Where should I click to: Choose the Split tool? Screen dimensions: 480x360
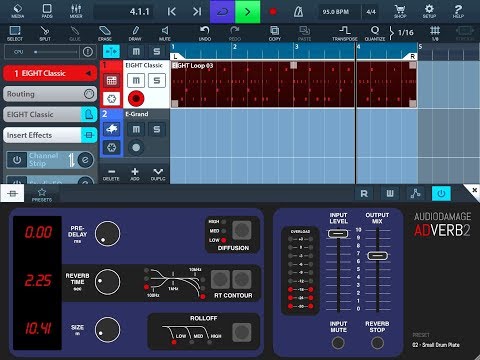[x=45, y=33]
